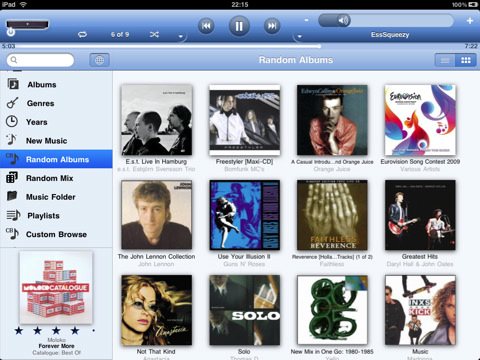Open the INXS Kick Music cover
This screenshot has height=360, width=480.
tap(420, 310)
